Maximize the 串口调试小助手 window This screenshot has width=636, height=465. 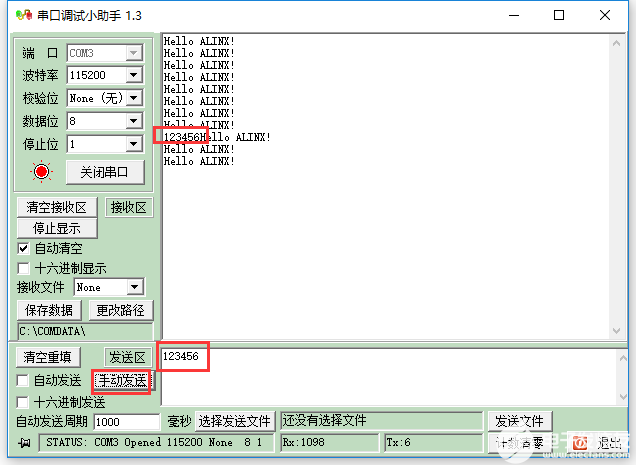[x=559, y=15]
